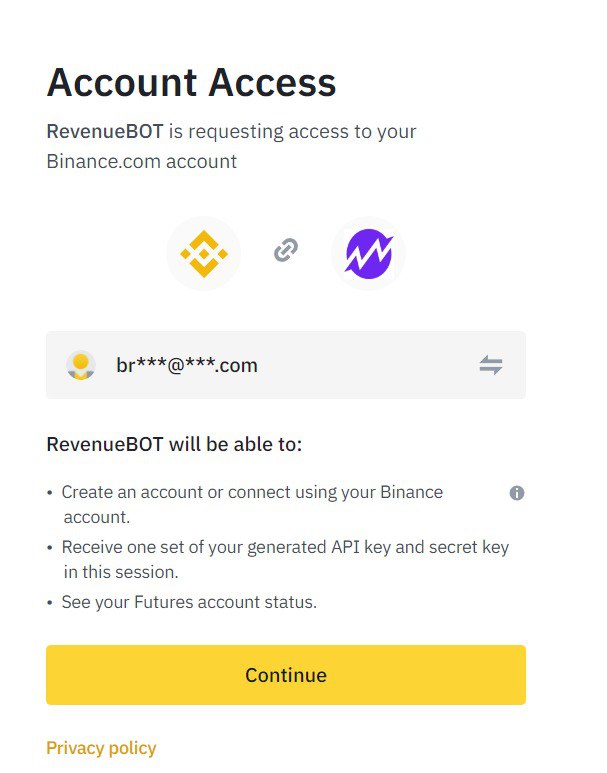
Task: Click the 'Create an account or connect' permission
Action: (x=252, y=492)
